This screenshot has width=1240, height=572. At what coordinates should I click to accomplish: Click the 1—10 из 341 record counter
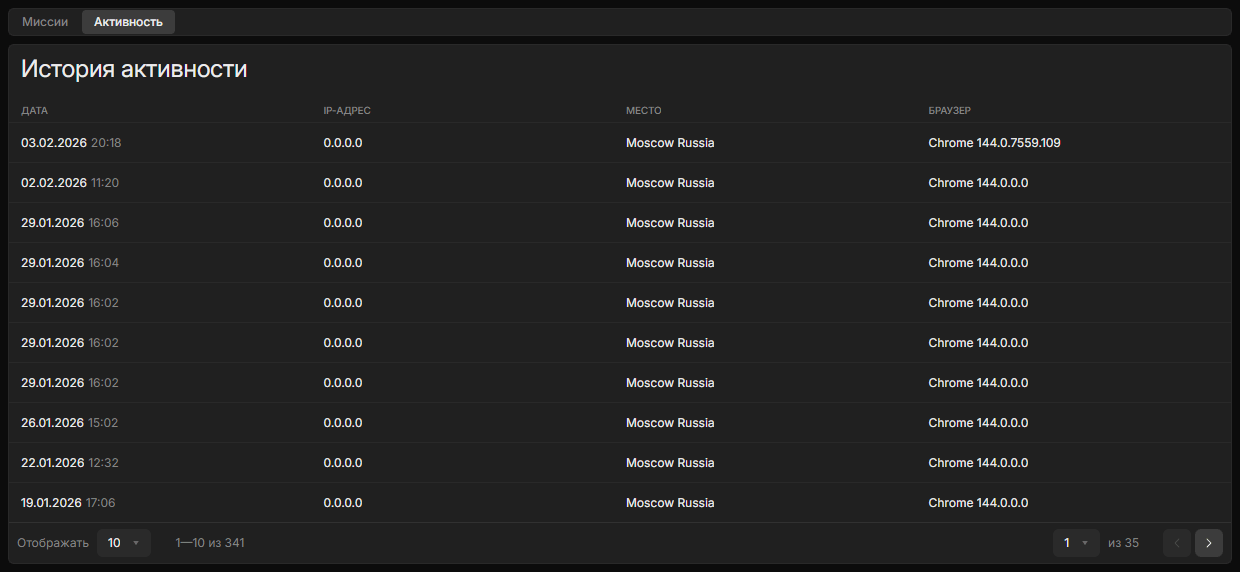(210, 543)
